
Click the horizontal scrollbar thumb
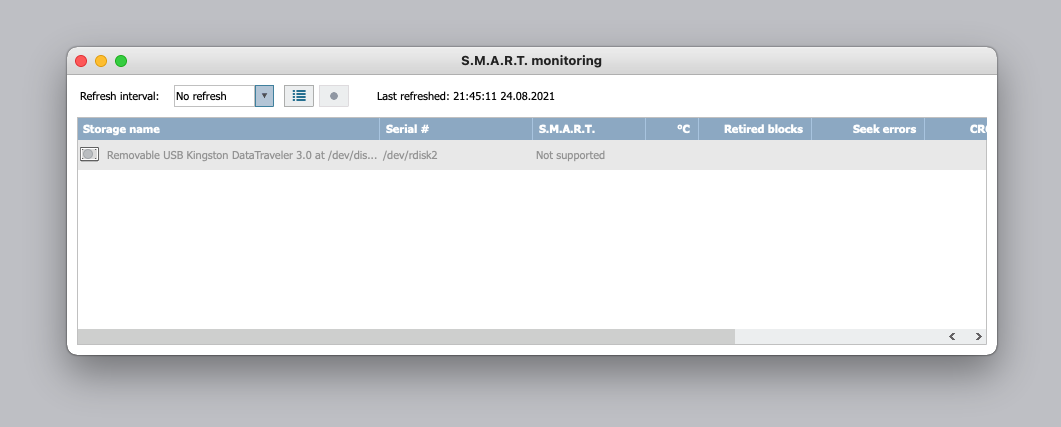click(x=406, y=336)
